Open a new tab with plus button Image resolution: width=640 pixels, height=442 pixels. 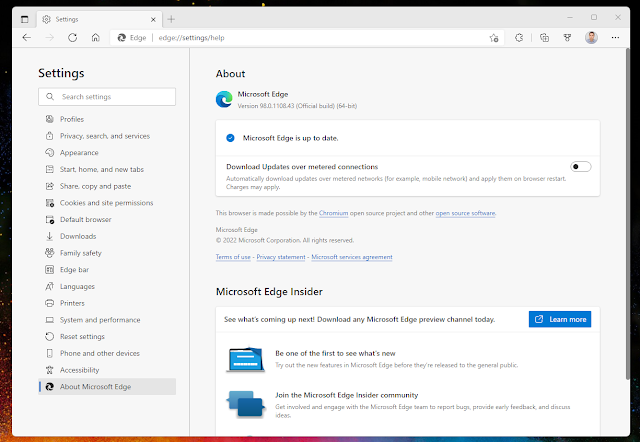click(x=171, y=19)
